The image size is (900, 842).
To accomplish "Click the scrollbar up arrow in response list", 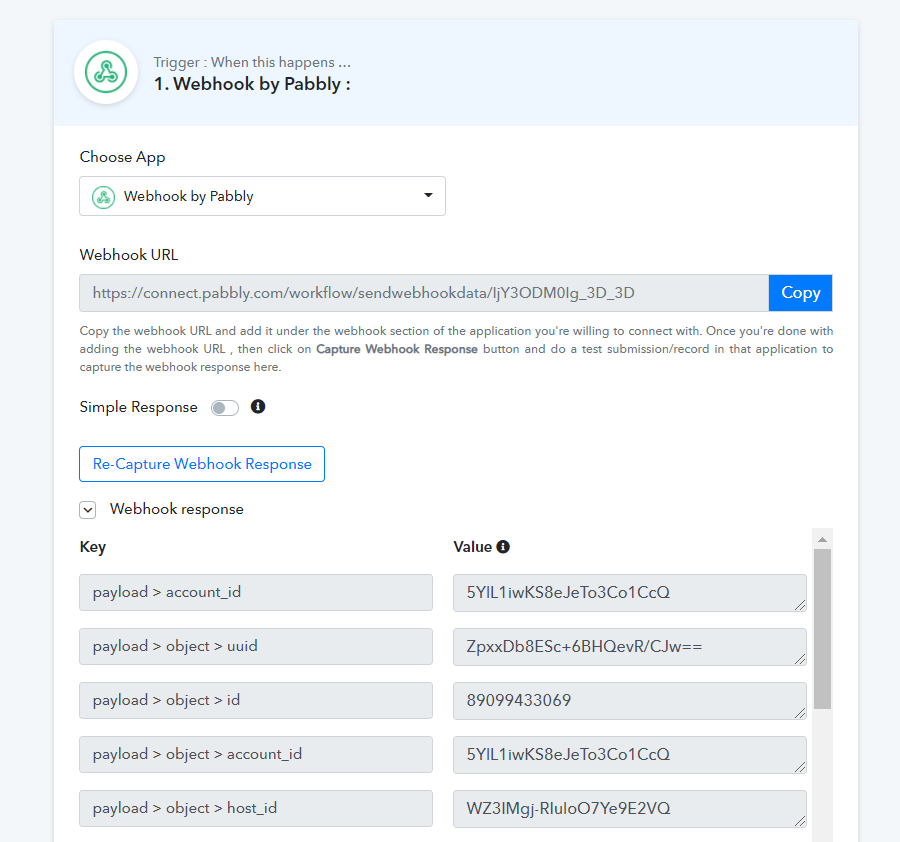I will [823, 539].
